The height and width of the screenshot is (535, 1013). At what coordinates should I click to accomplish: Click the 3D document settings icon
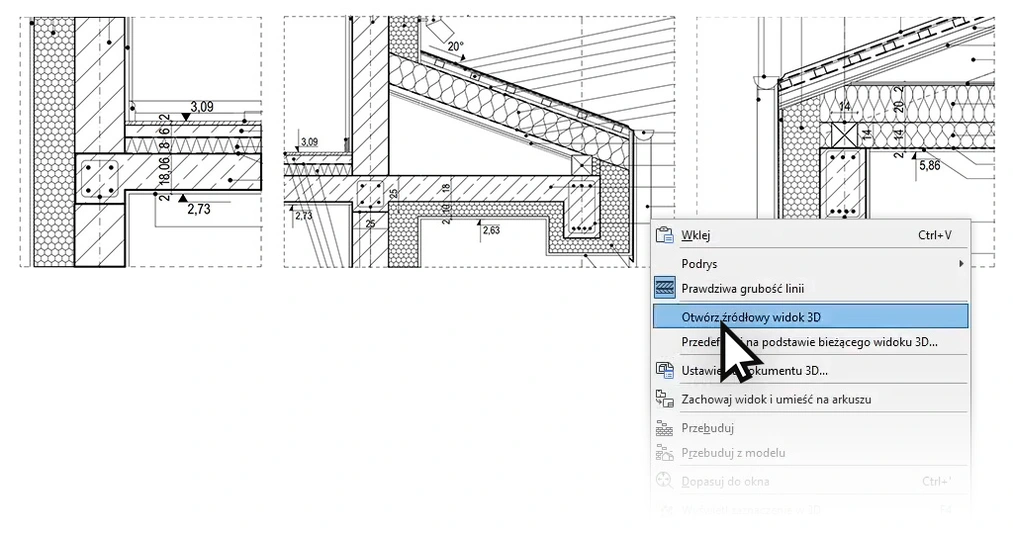[665, 370]
